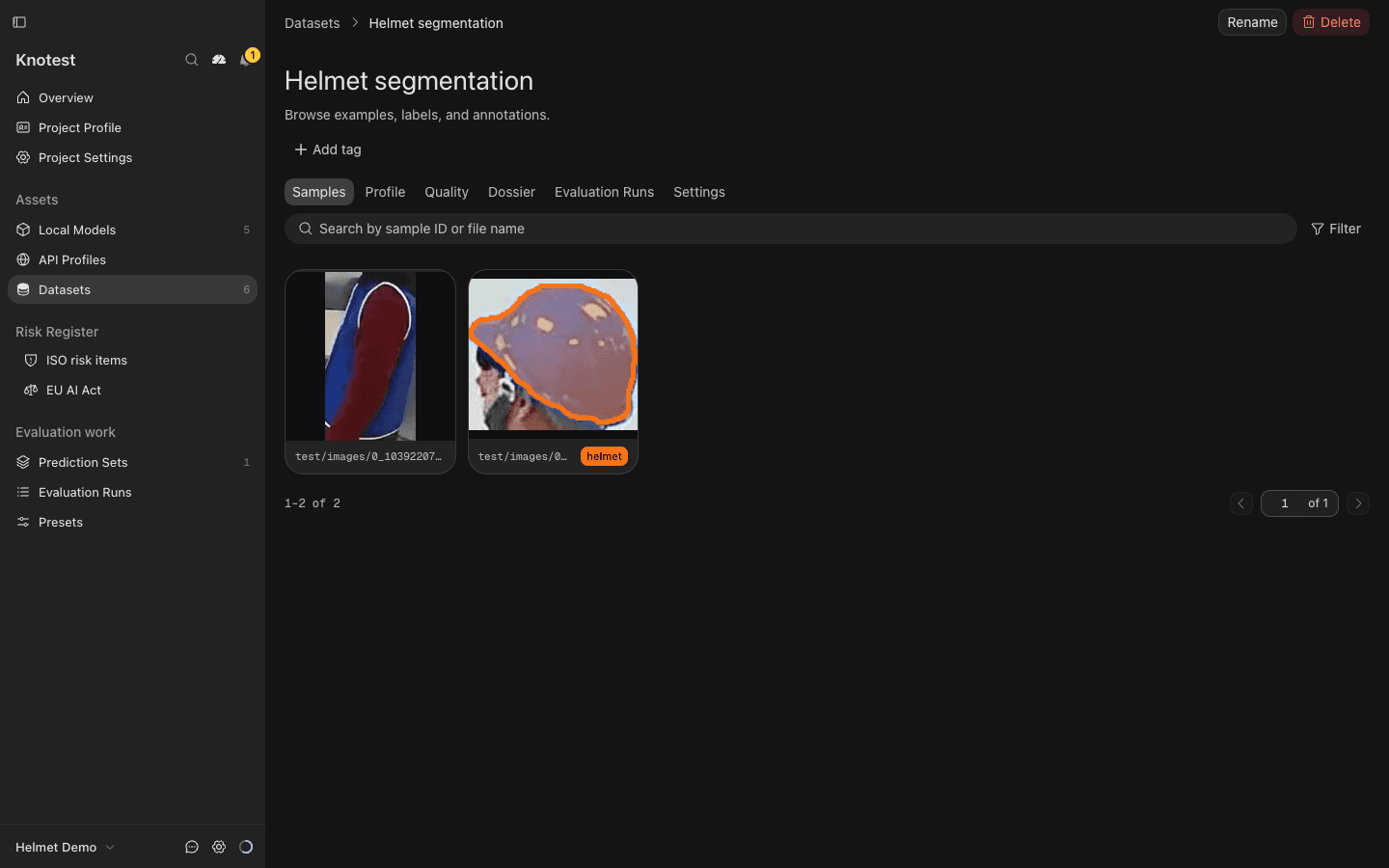Click the page number field
The height and width of the screenshot is (868, 1389).
pyautogui.click(x=1284, y=503)
